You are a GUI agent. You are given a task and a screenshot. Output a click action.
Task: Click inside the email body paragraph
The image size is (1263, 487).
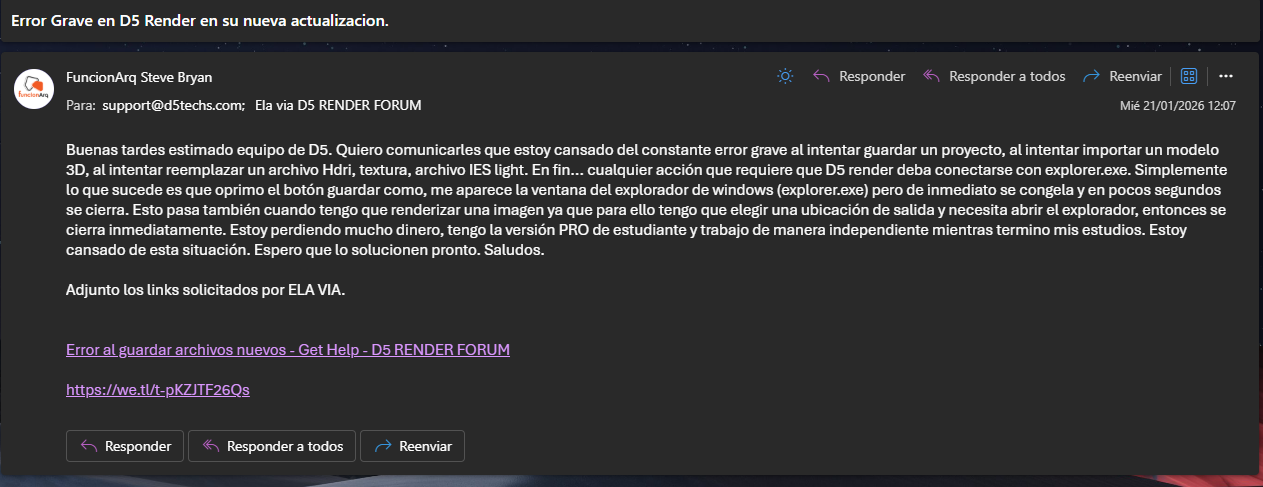[640, 200]
